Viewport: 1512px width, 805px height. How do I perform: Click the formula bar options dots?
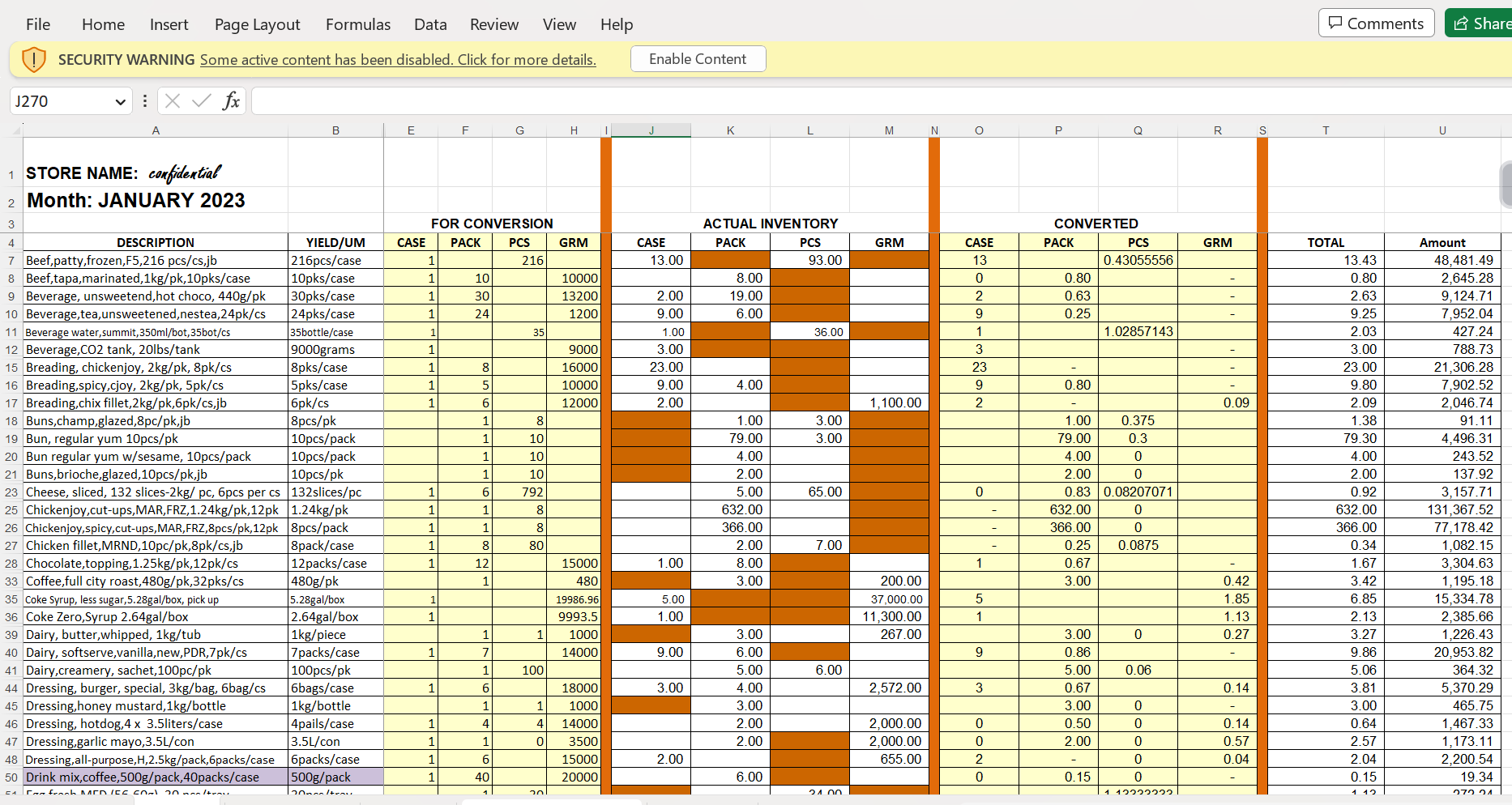[x=145, y=101]
